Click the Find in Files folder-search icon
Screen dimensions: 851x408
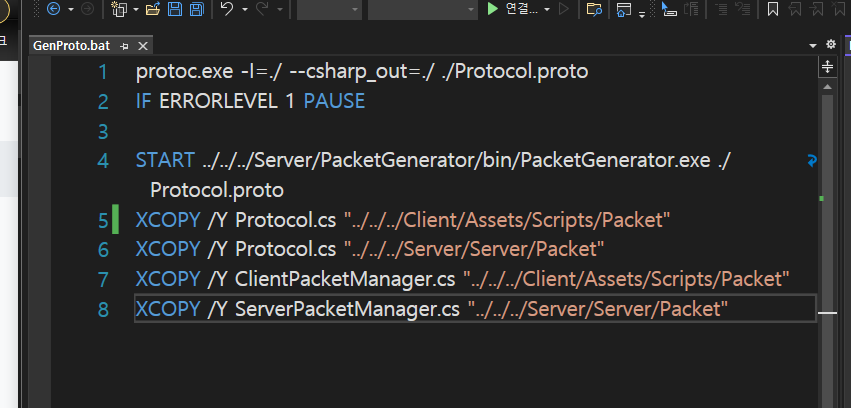coord(594,9)
